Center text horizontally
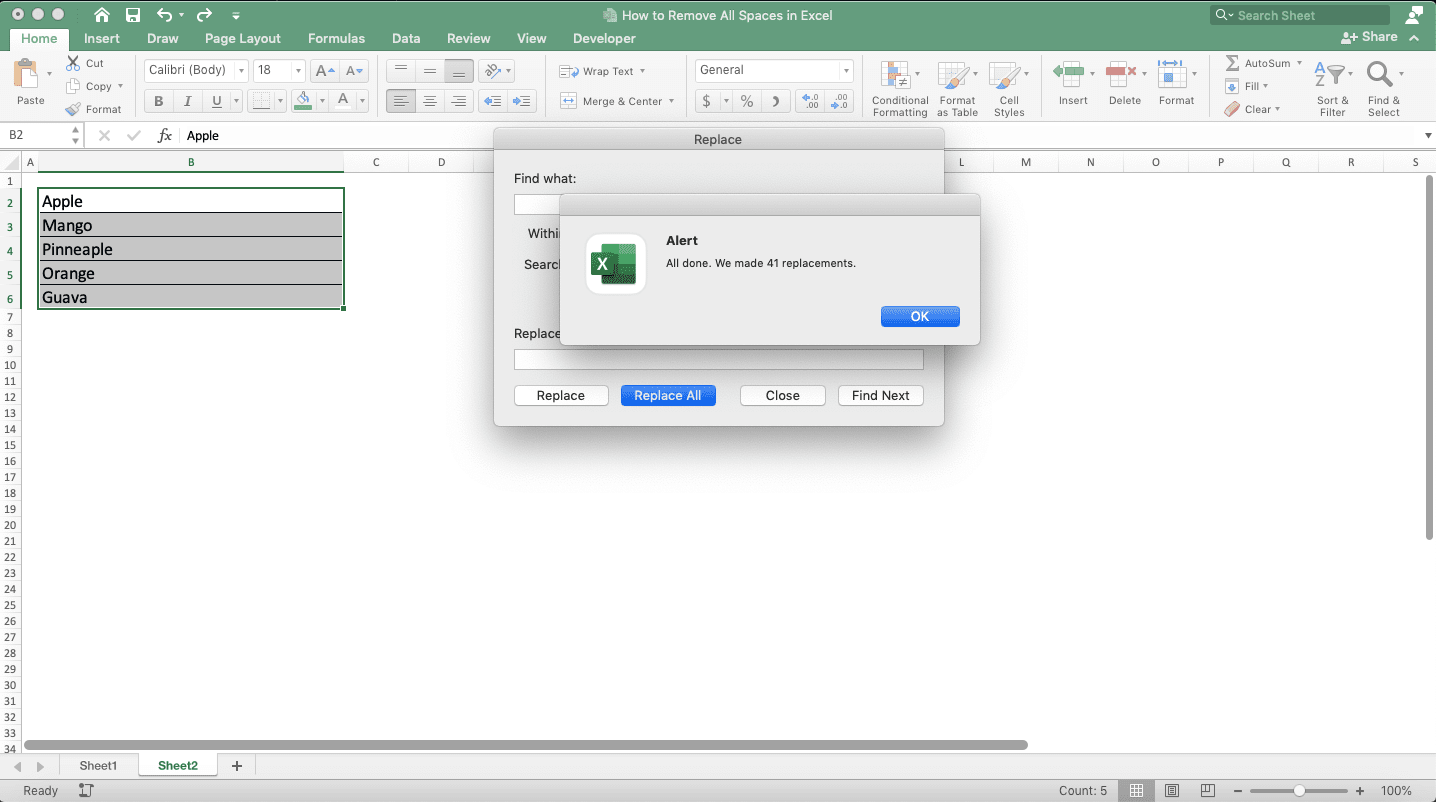The image size is (1436, 802). [x=430, y=101]
